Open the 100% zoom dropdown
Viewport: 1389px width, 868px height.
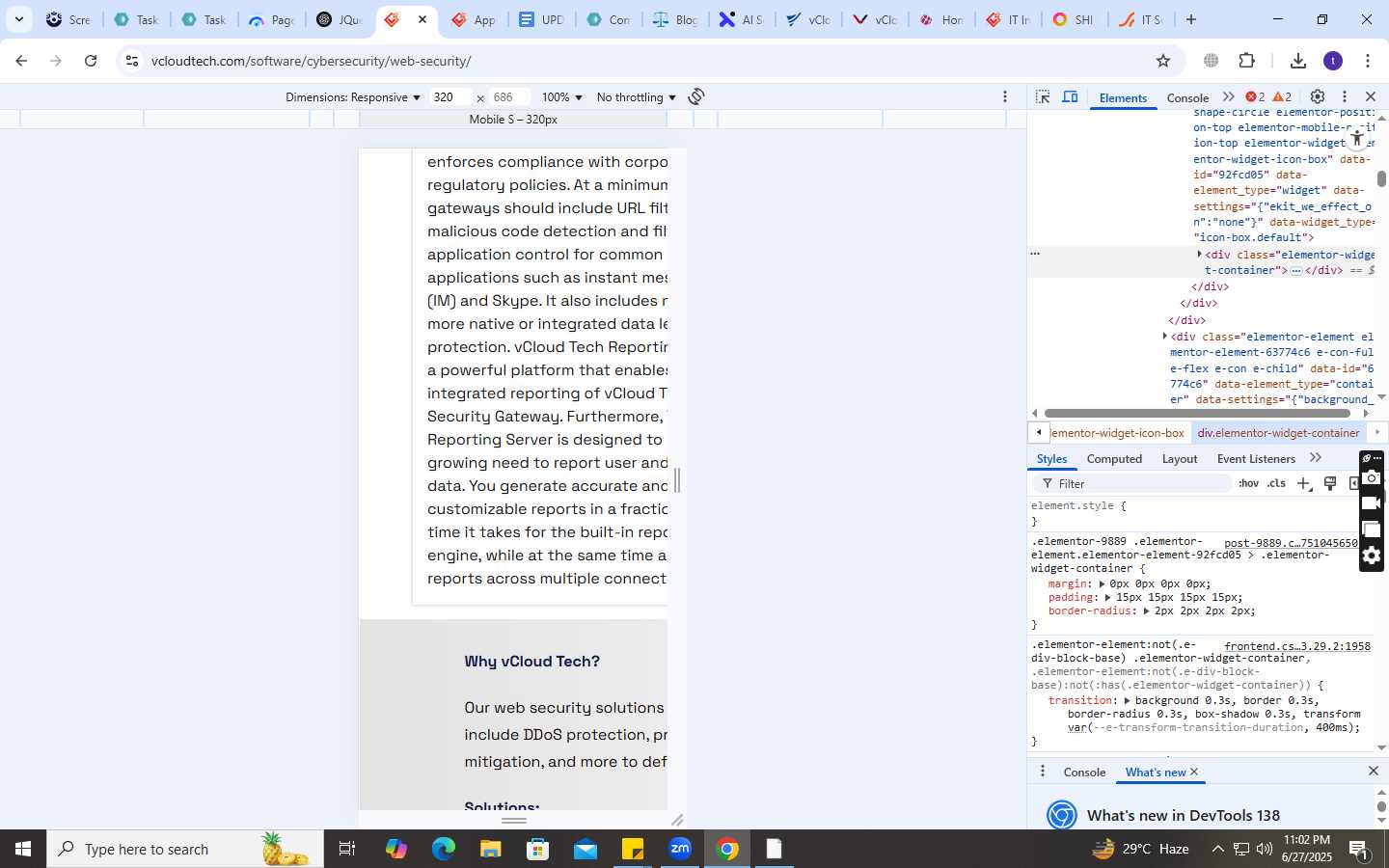point(562,97)
